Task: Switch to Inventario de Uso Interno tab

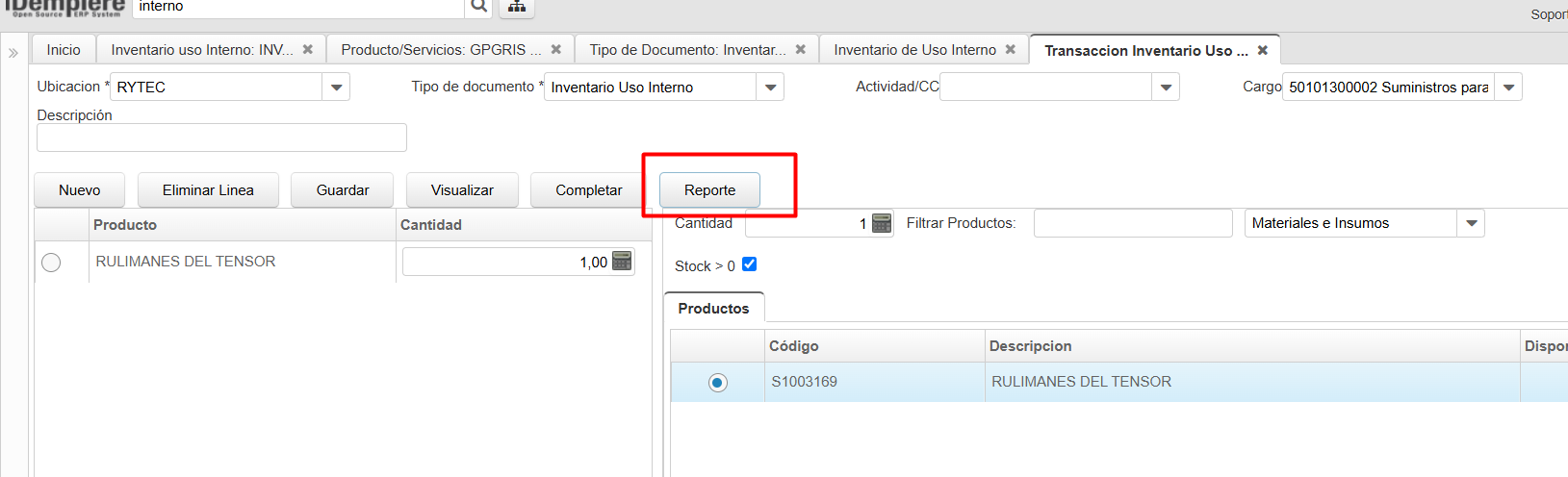Action: (x=914, y=50)
